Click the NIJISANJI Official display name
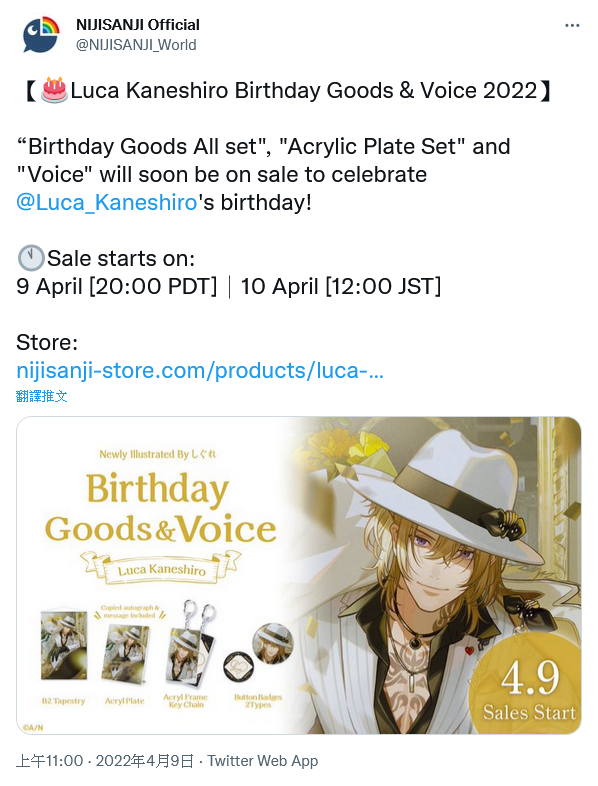 (138, 25)
